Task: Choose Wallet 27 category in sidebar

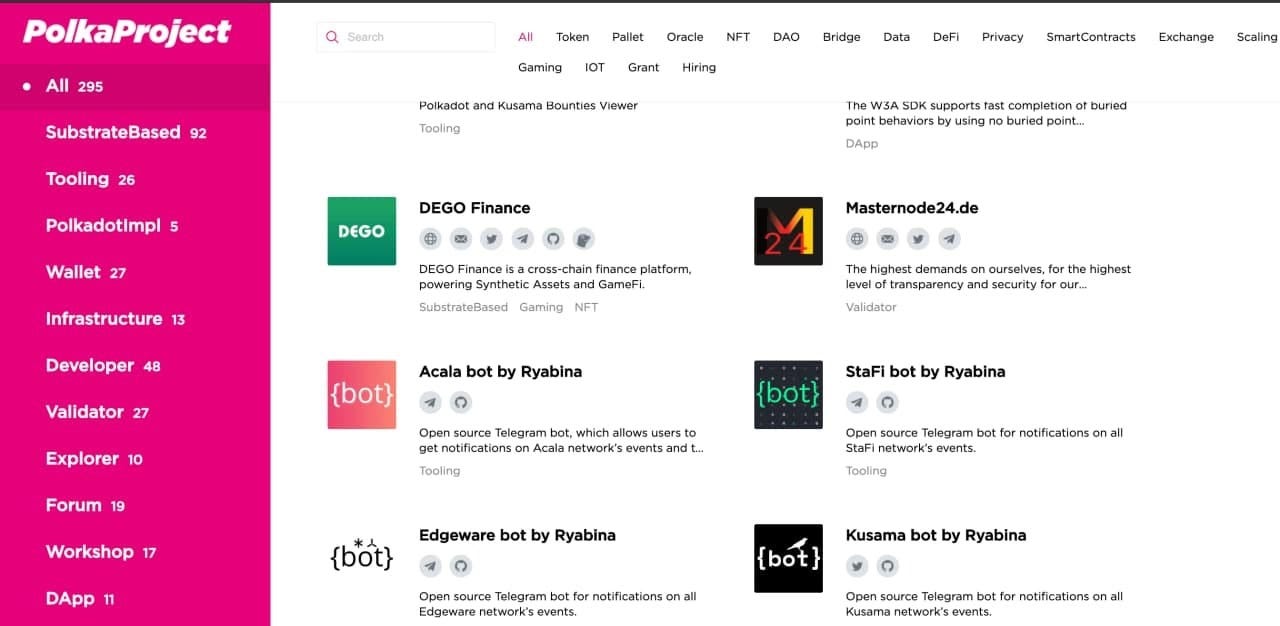Action: (135, 272)
